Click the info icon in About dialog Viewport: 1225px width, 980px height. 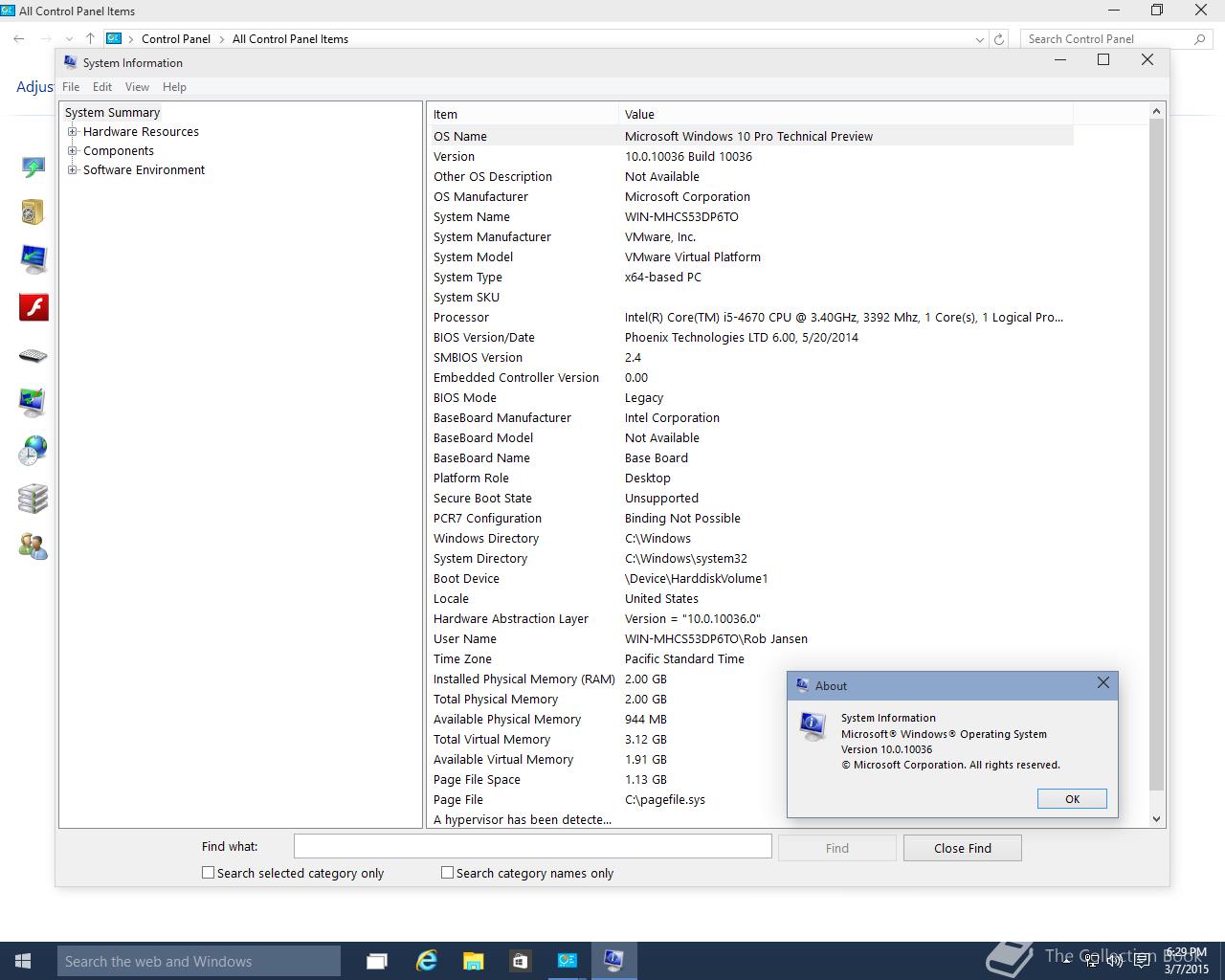[813, 726]
